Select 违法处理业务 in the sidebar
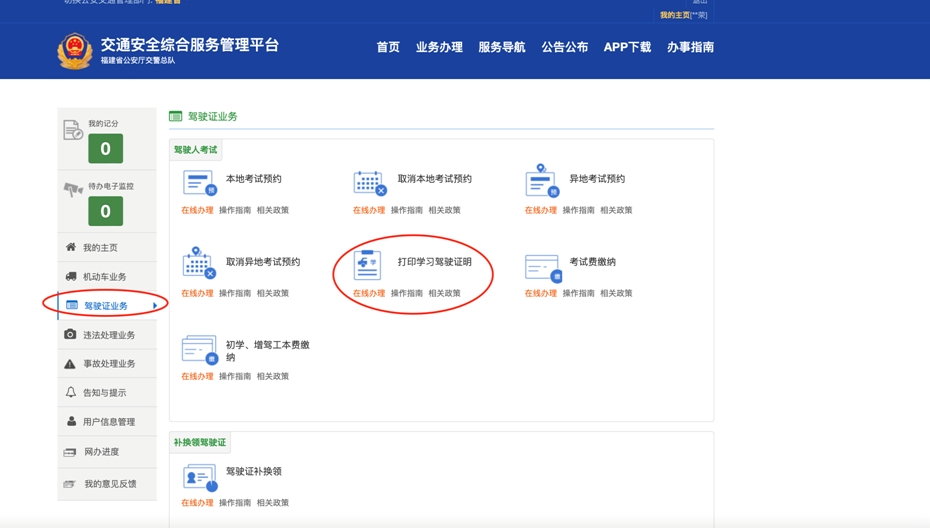 [x=108, y=335]
